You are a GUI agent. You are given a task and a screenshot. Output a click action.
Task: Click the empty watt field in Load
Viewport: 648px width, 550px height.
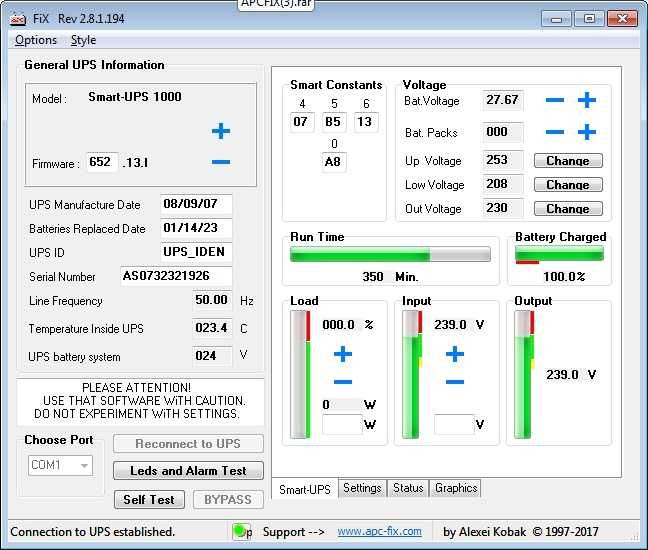click(x=342, y=424)
